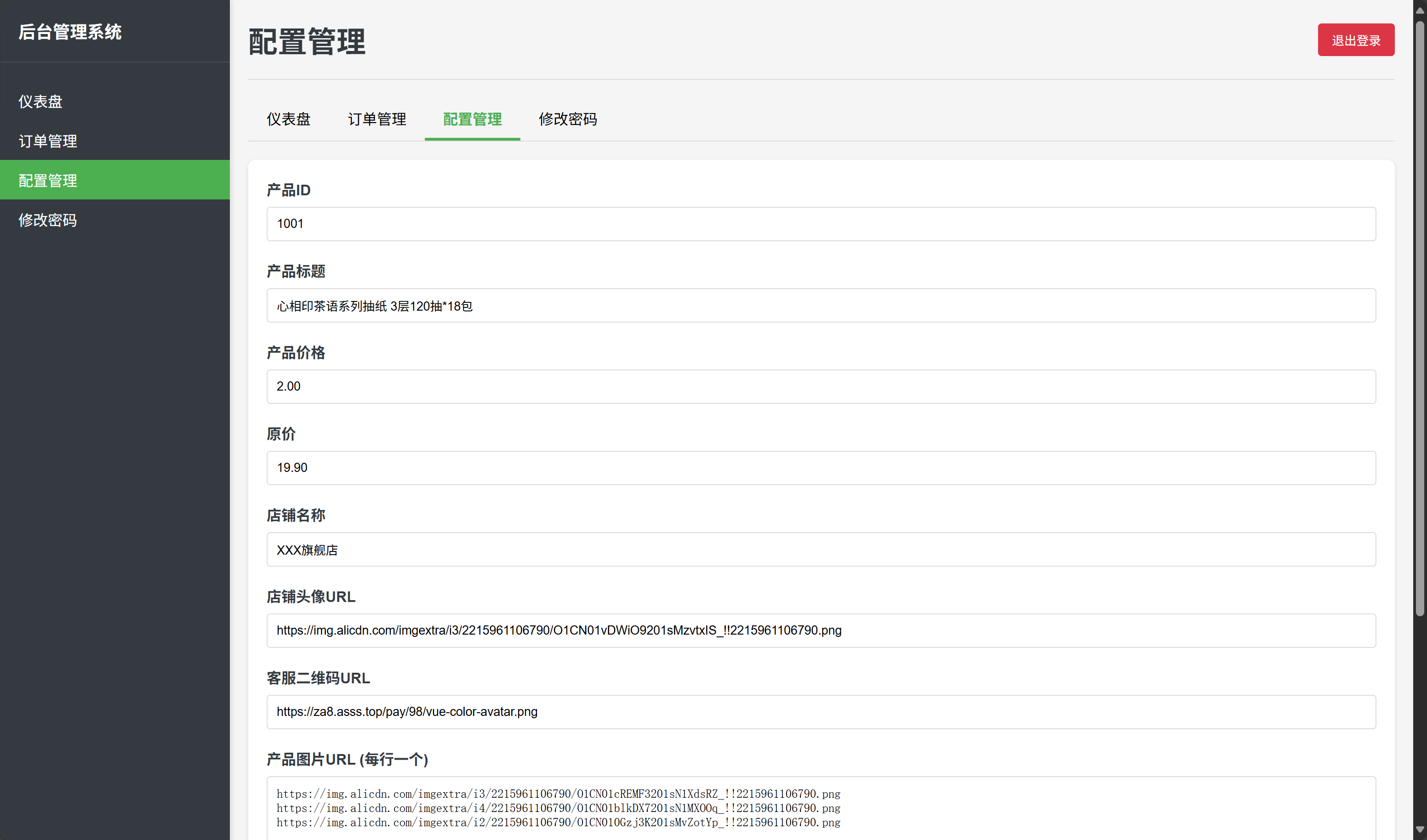Switch to the 修改密码 tab
The image size is (1427, 840).
pos(567,119)
